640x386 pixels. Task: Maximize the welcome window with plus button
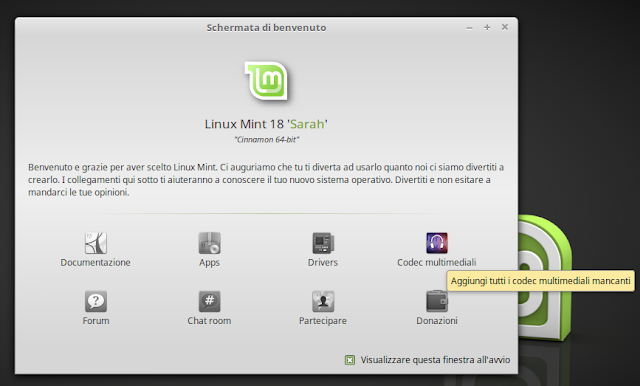point(487,27)
